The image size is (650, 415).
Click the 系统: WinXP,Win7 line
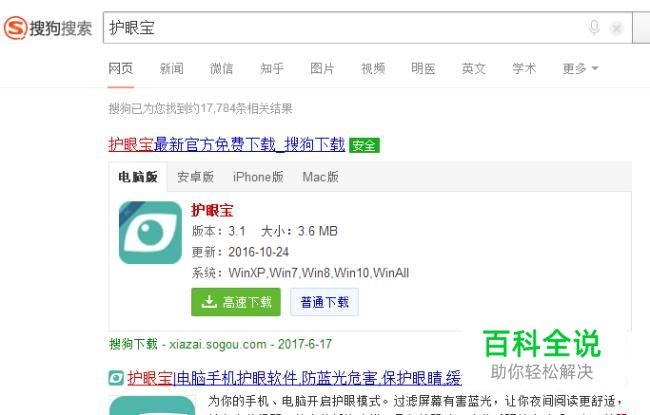pos(300,273)
